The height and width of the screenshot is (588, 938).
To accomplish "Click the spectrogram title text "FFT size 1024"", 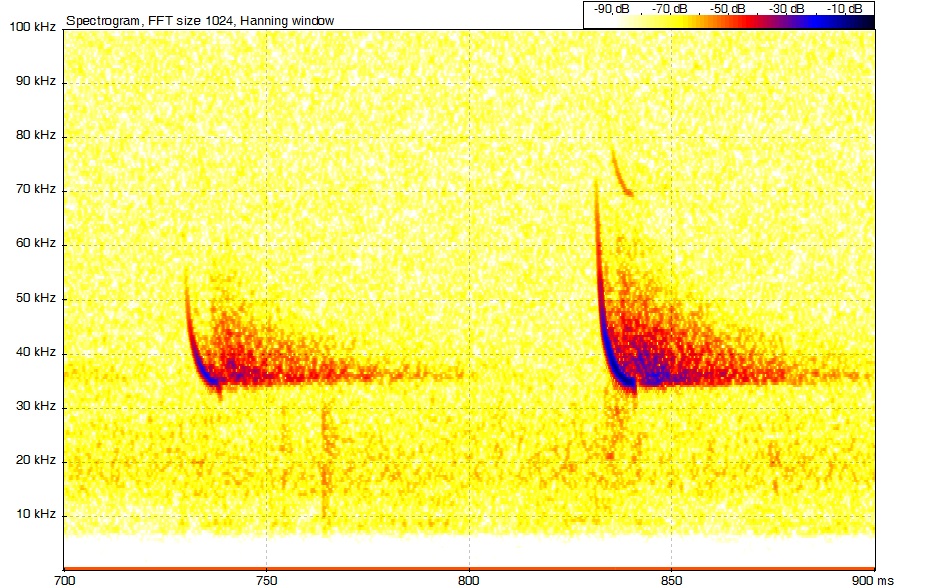I will pyautogui.click(x=191, y=21).
